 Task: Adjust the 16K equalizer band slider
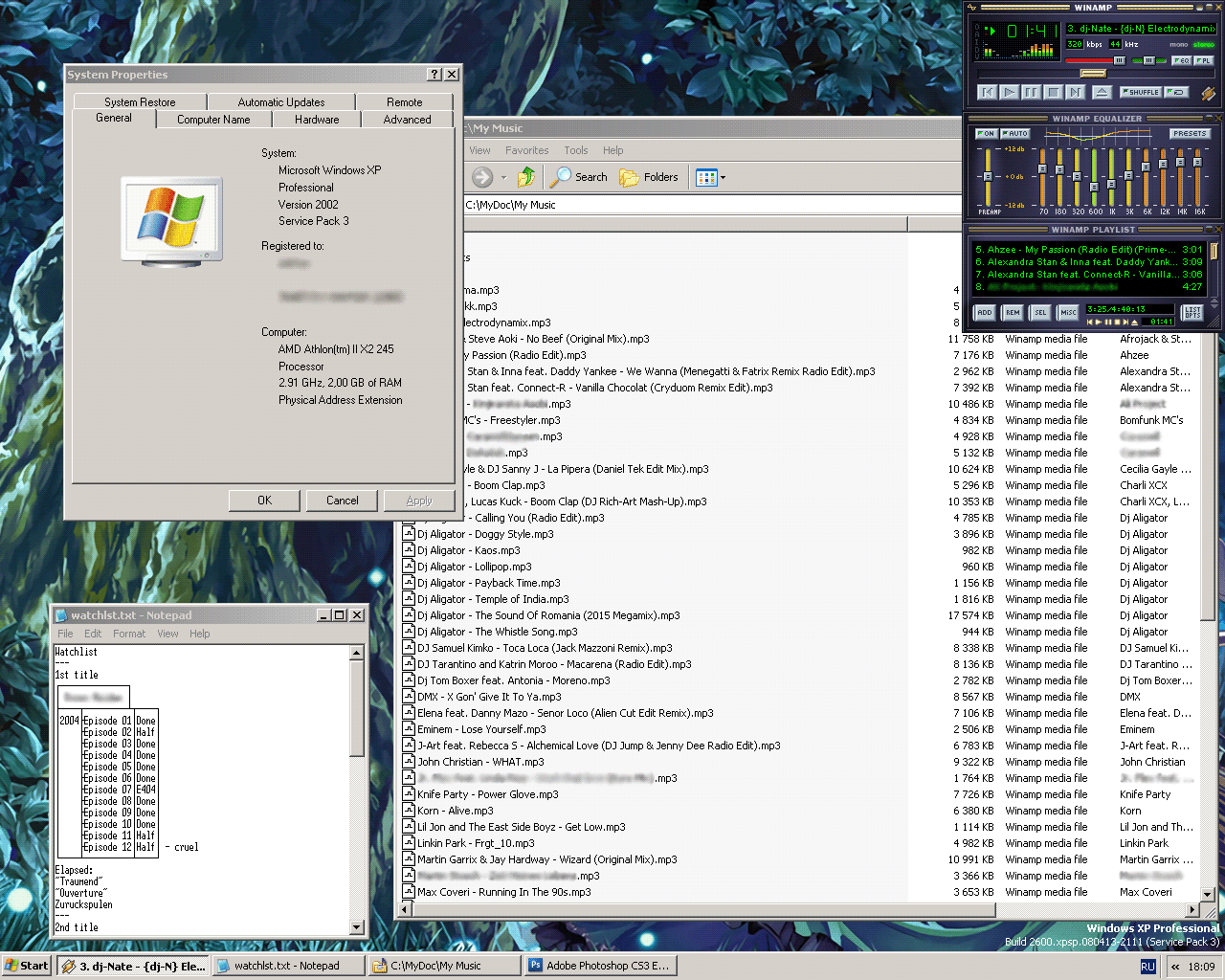pos(1197,177)
